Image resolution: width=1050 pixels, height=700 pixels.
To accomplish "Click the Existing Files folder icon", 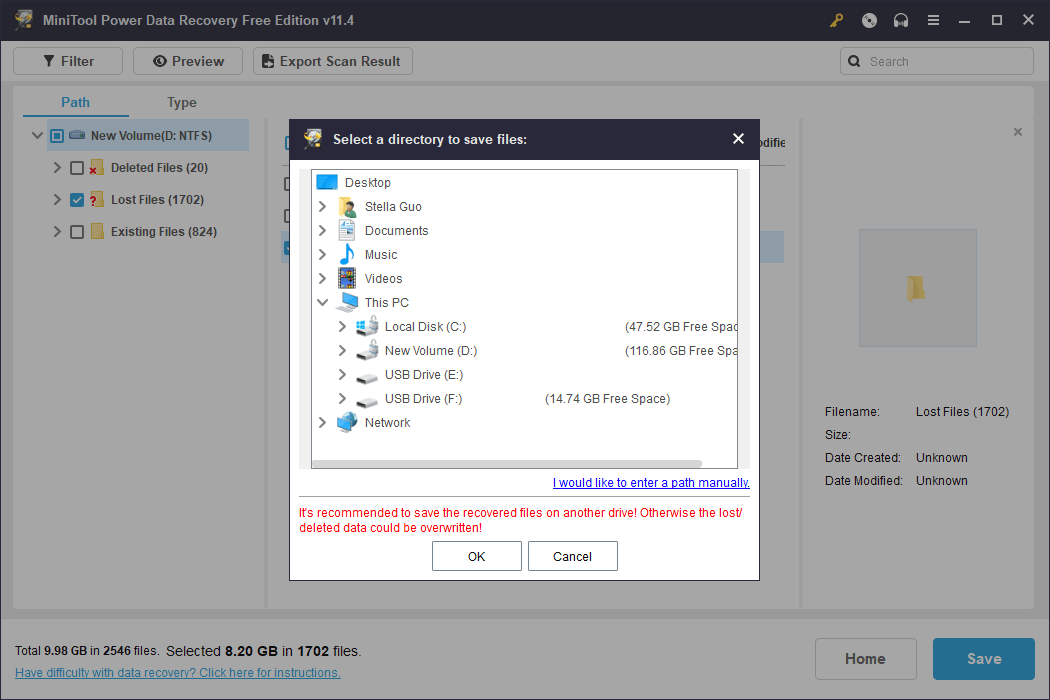I will point(97,232).
